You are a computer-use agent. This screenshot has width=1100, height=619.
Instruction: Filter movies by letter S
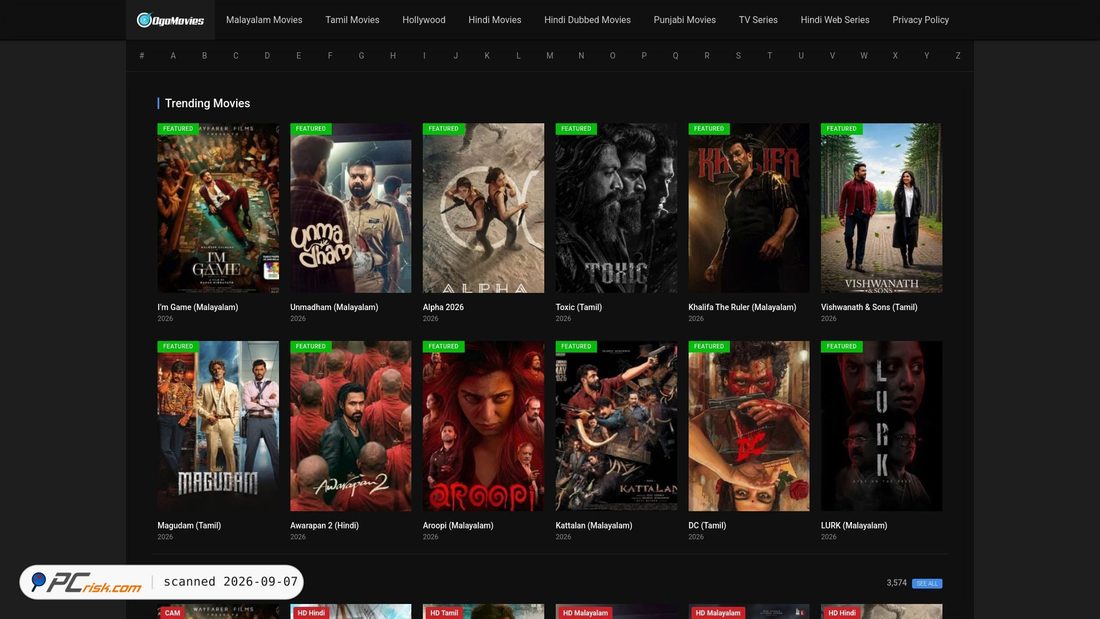(x=738, y=55)
